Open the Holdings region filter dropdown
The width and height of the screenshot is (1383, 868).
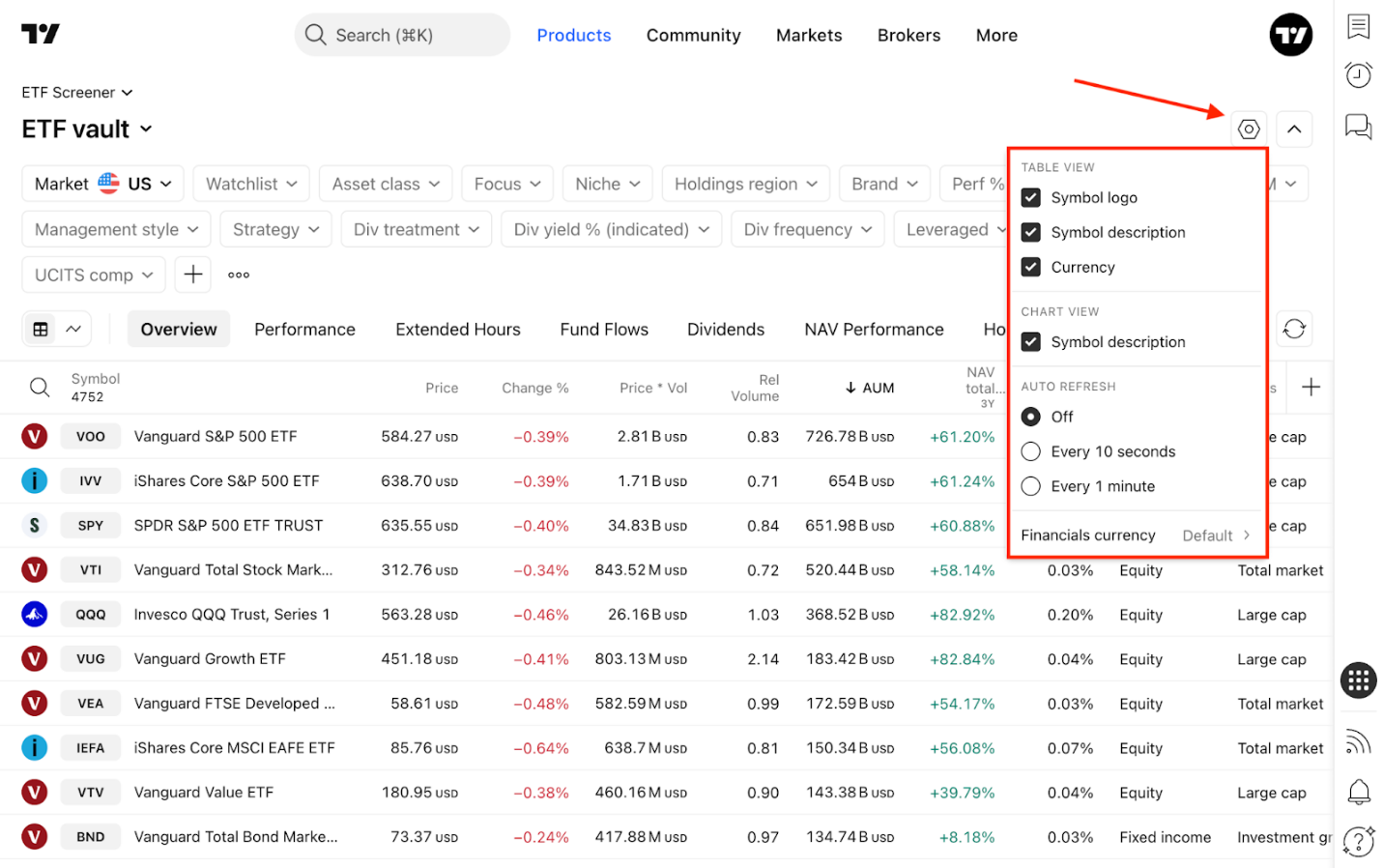click(745, 184)
